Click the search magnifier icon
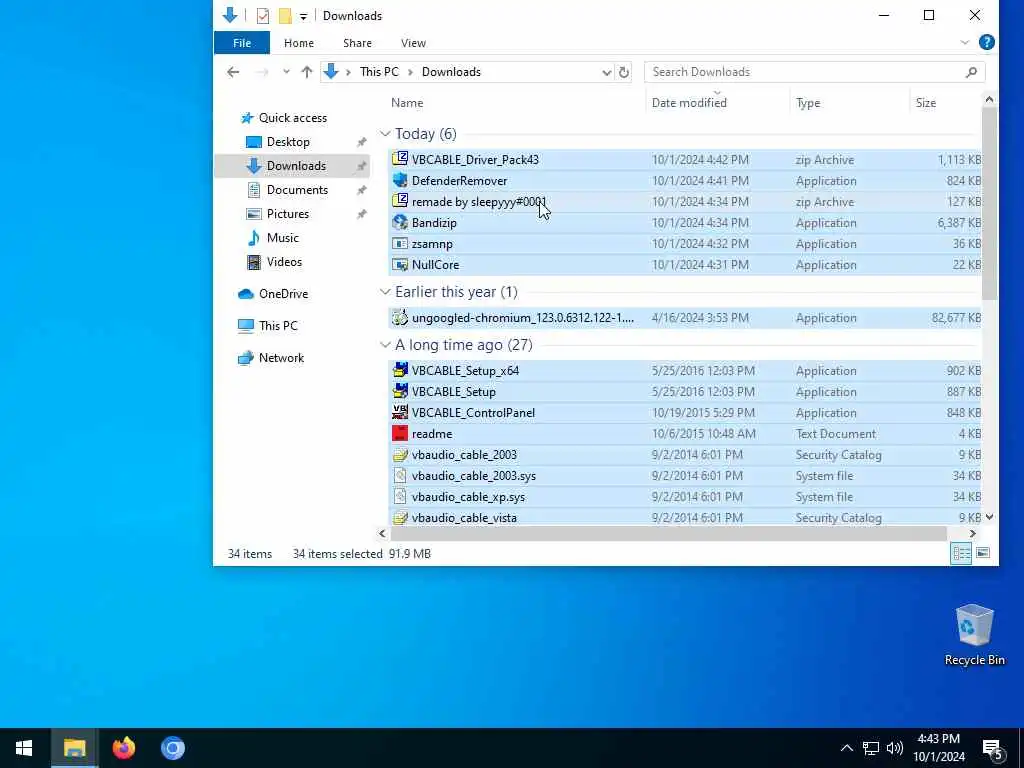This screenshot has height=768, width=1024. [971, 72]
